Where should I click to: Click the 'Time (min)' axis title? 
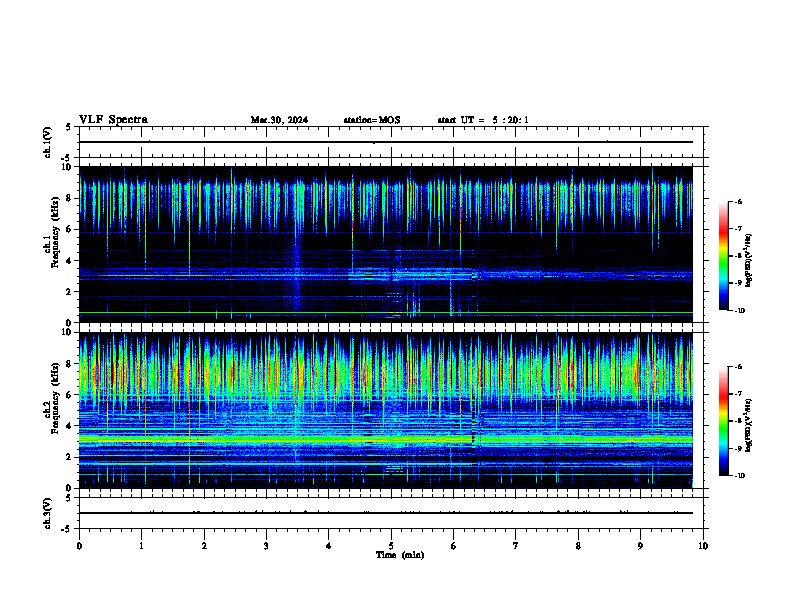[x=400, y=555]
